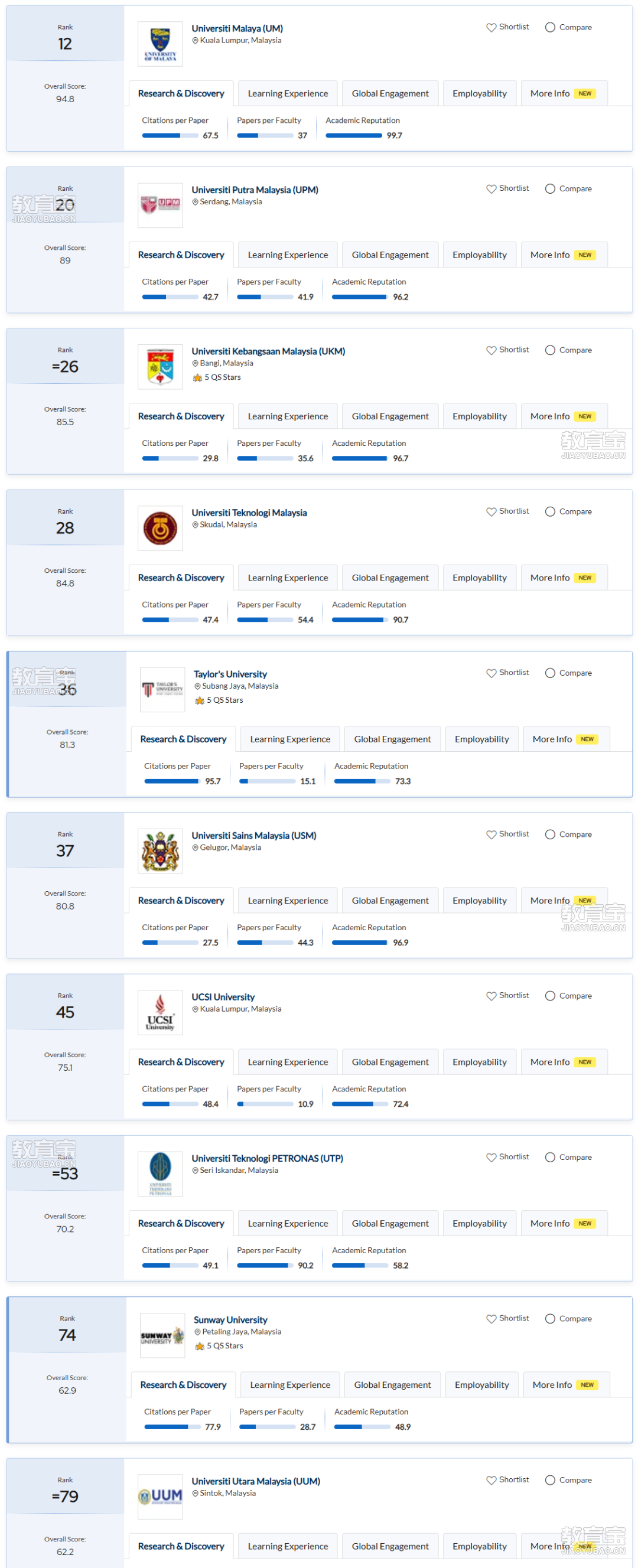Switch to Learning Experience tab for Universiti Malaya
The width and height of the screenshot is (638, 1568).
point(287,94)
